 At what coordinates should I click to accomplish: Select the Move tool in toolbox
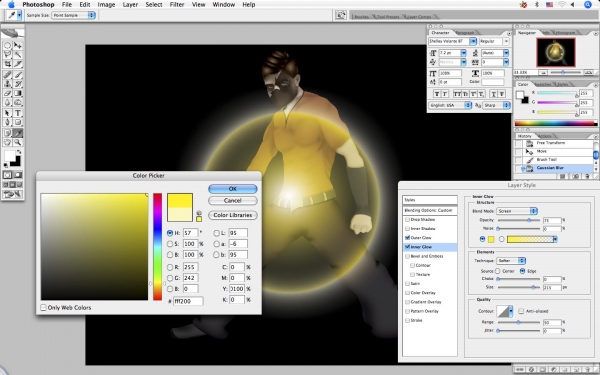click(x=18, y=45)
